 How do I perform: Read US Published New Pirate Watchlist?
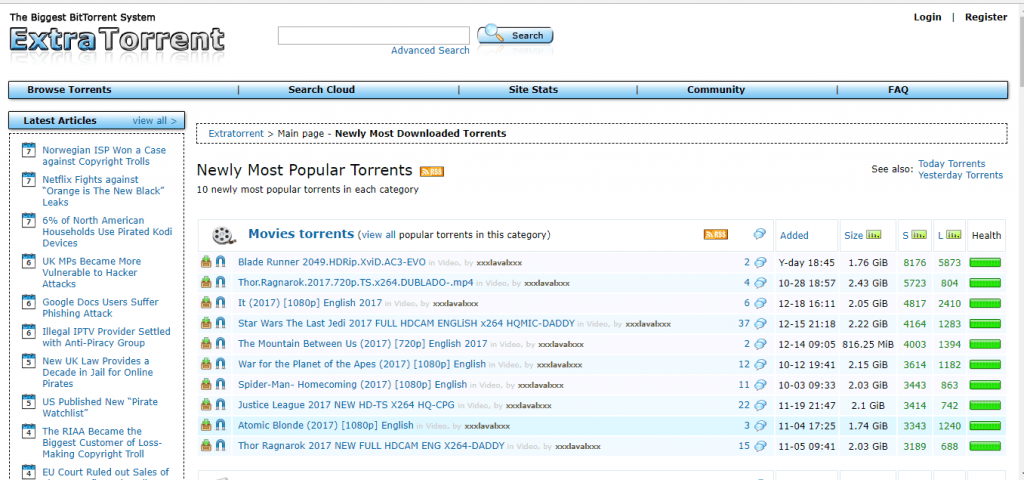point(100,408)
